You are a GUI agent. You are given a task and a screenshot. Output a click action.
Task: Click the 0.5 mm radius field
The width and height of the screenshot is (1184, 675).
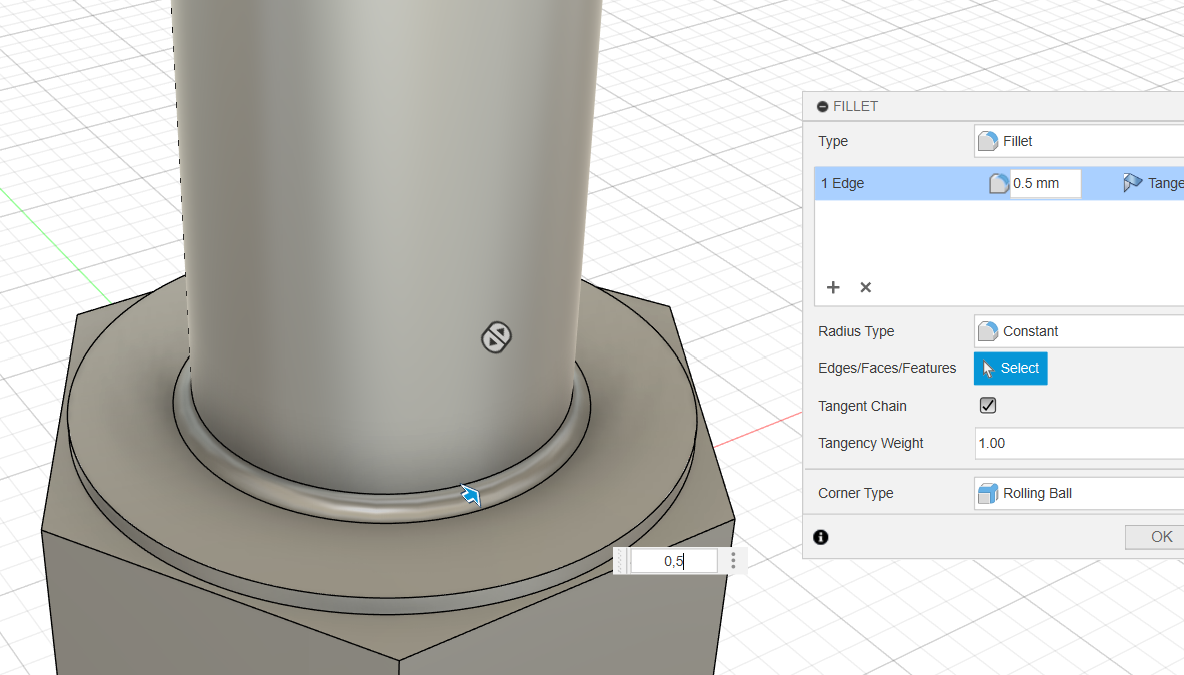point(1044,183)
